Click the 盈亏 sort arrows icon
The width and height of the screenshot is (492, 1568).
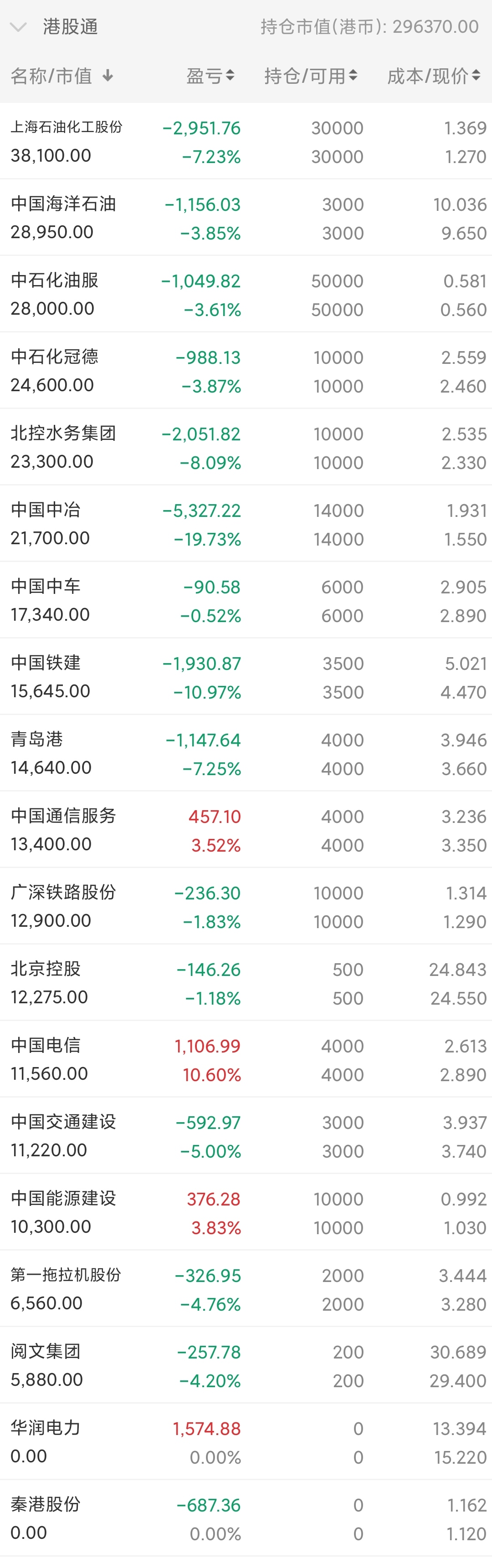point(230,76)
